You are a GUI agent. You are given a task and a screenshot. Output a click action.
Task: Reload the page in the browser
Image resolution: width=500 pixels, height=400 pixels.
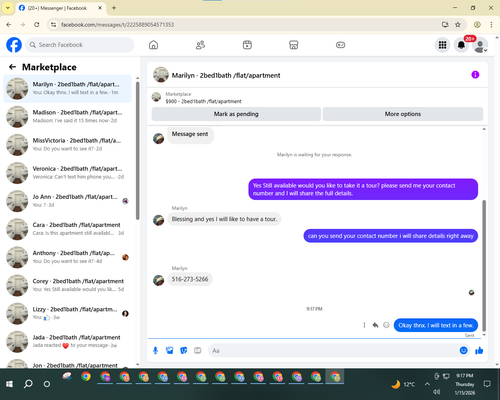coord(37,25)
